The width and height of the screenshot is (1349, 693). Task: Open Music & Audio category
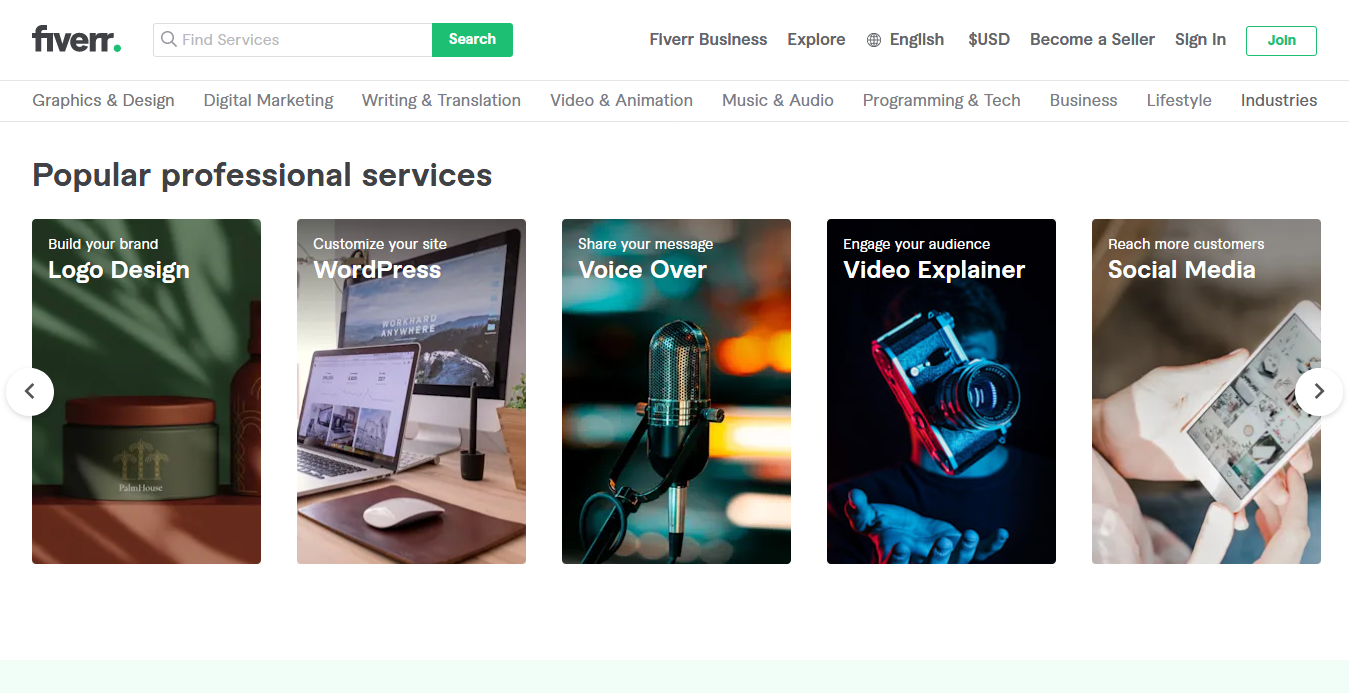tap(778, 100)
